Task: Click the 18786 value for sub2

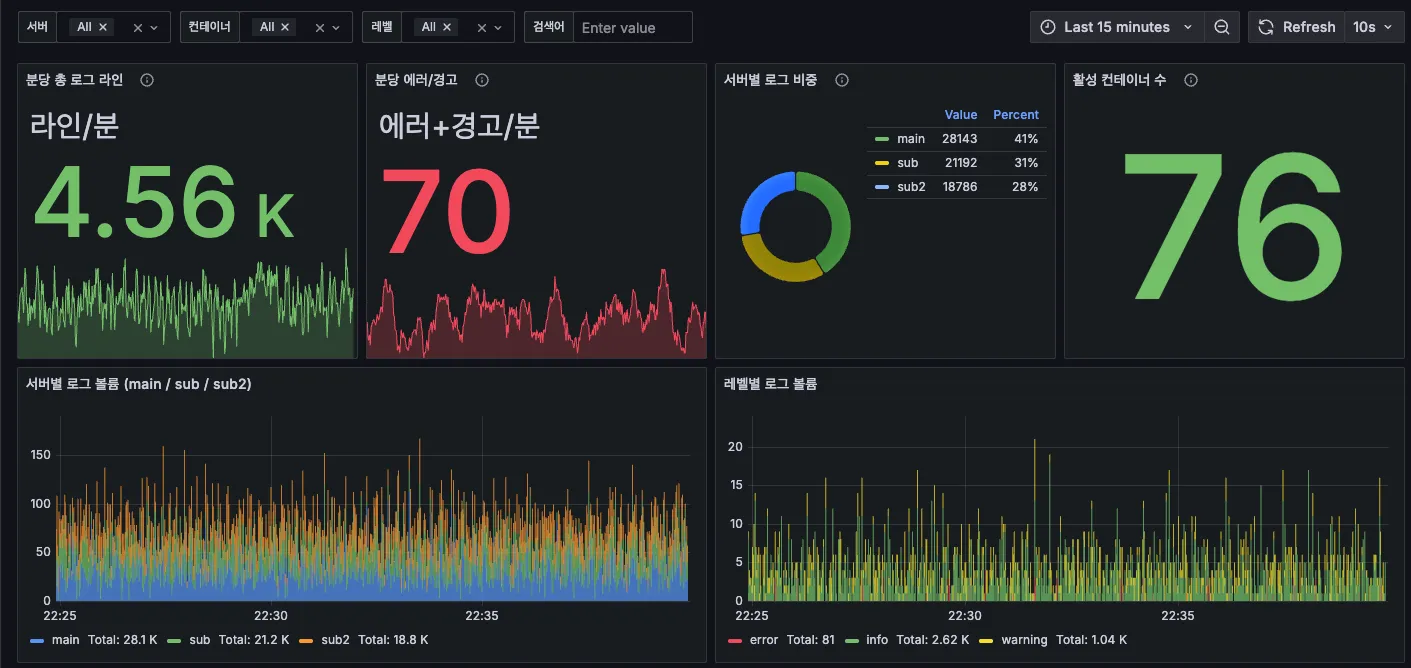Action: [960, 187]
